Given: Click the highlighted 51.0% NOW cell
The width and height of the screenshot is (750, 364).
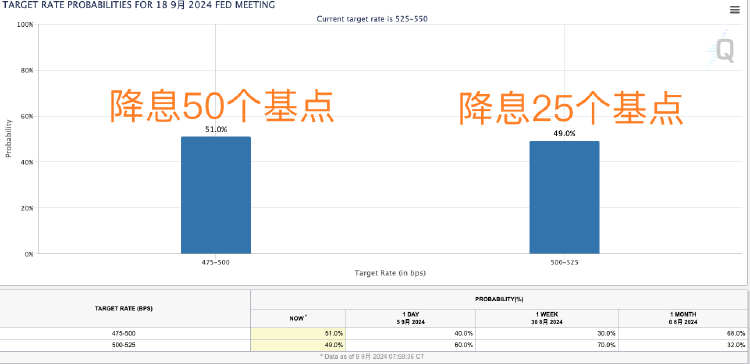Looking at the screenshot, I should click(298, 333).
